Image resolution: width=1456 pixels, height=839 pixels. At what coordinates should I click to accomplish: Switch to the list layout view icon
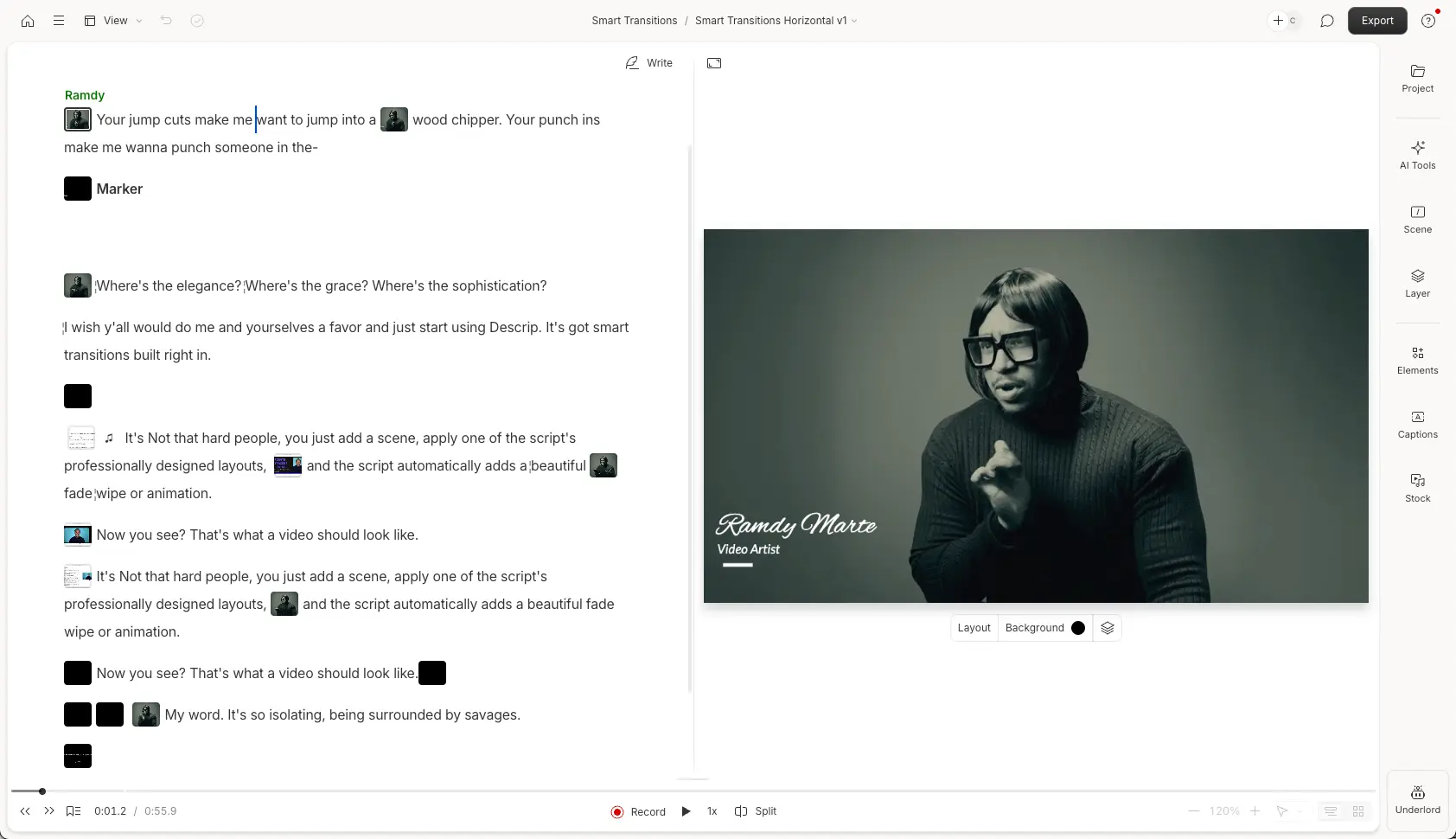(x=1331, y=811)
